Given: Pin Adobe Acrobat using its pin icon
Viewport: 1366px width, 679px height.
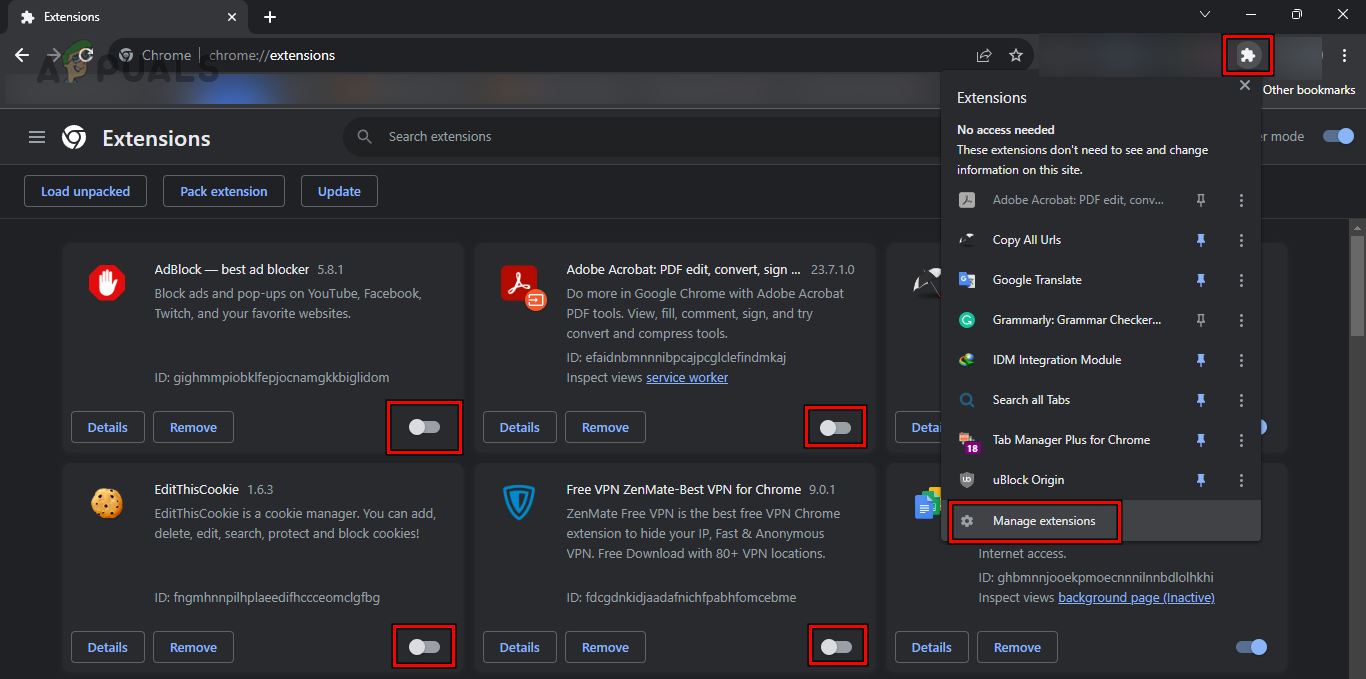Looking at the screenshot, I should (x=1200, y=200).
